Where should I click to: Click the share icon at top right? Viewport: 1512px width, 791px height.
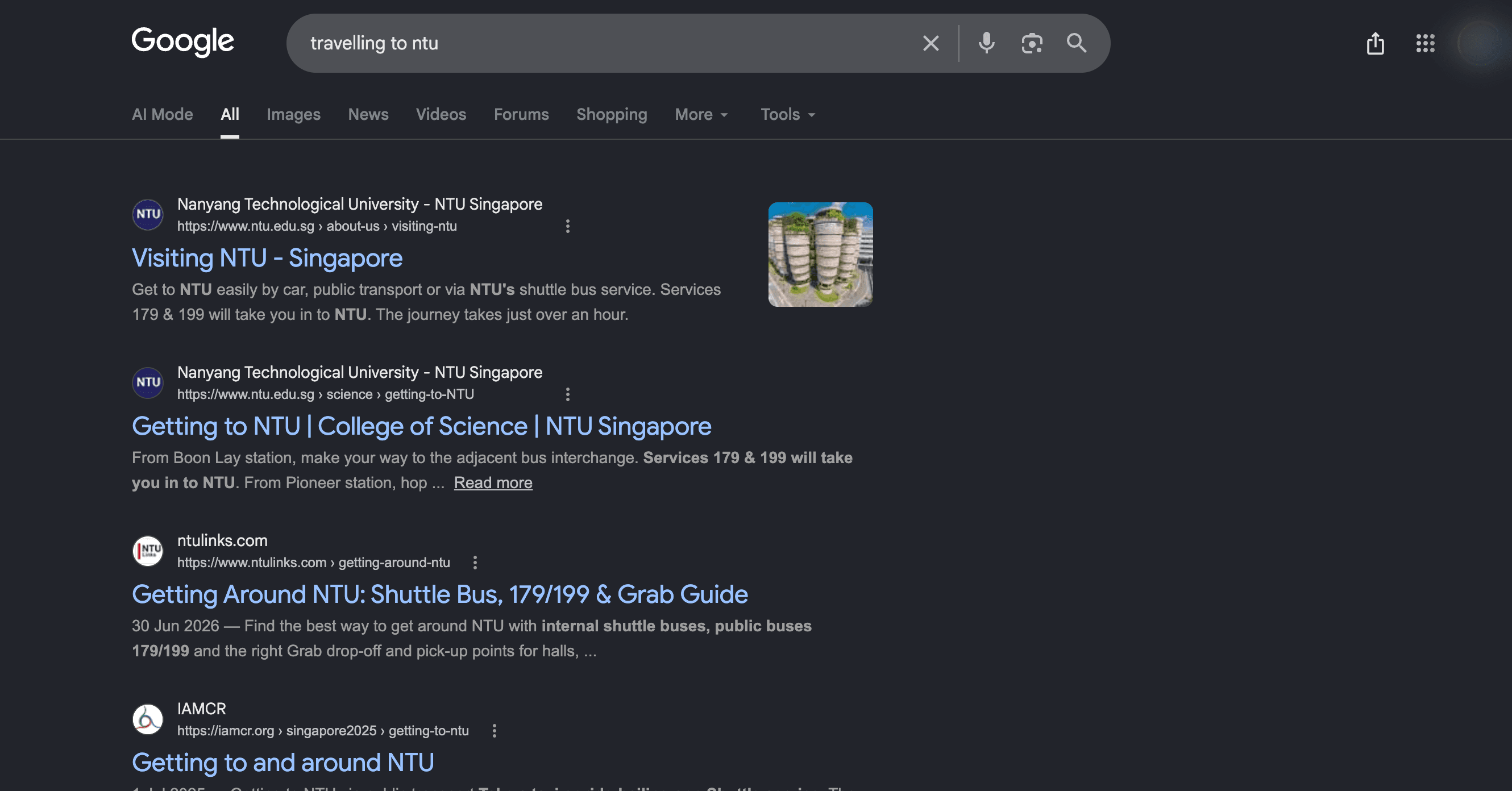point(1375,43)
